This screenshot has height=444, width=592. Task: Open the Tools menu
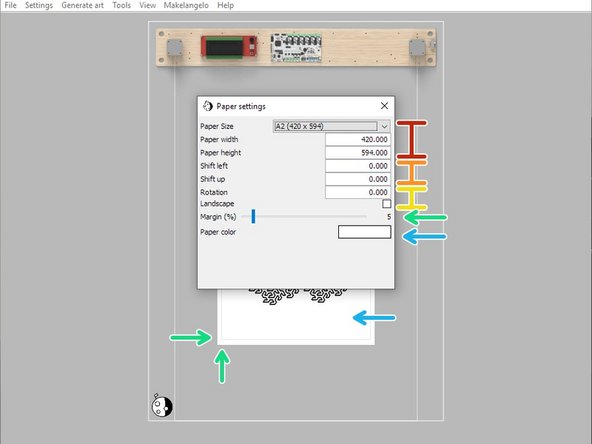122,5
